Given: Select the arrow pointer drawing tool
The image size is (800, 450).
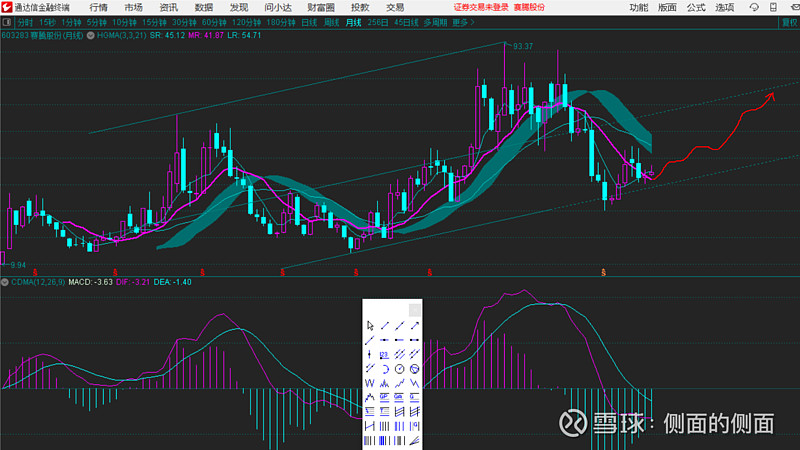Looking at the screenshot, I should (369, 326).
